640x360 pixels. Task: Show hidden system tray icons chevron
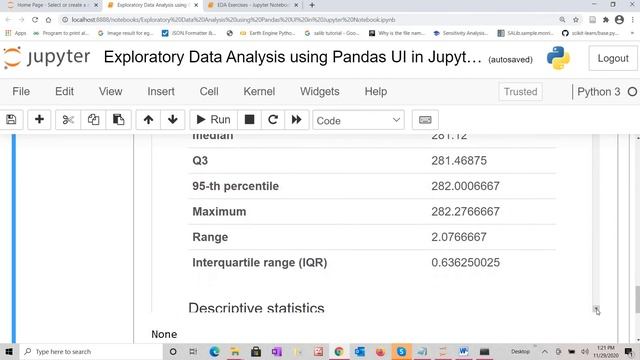point(545,351)
